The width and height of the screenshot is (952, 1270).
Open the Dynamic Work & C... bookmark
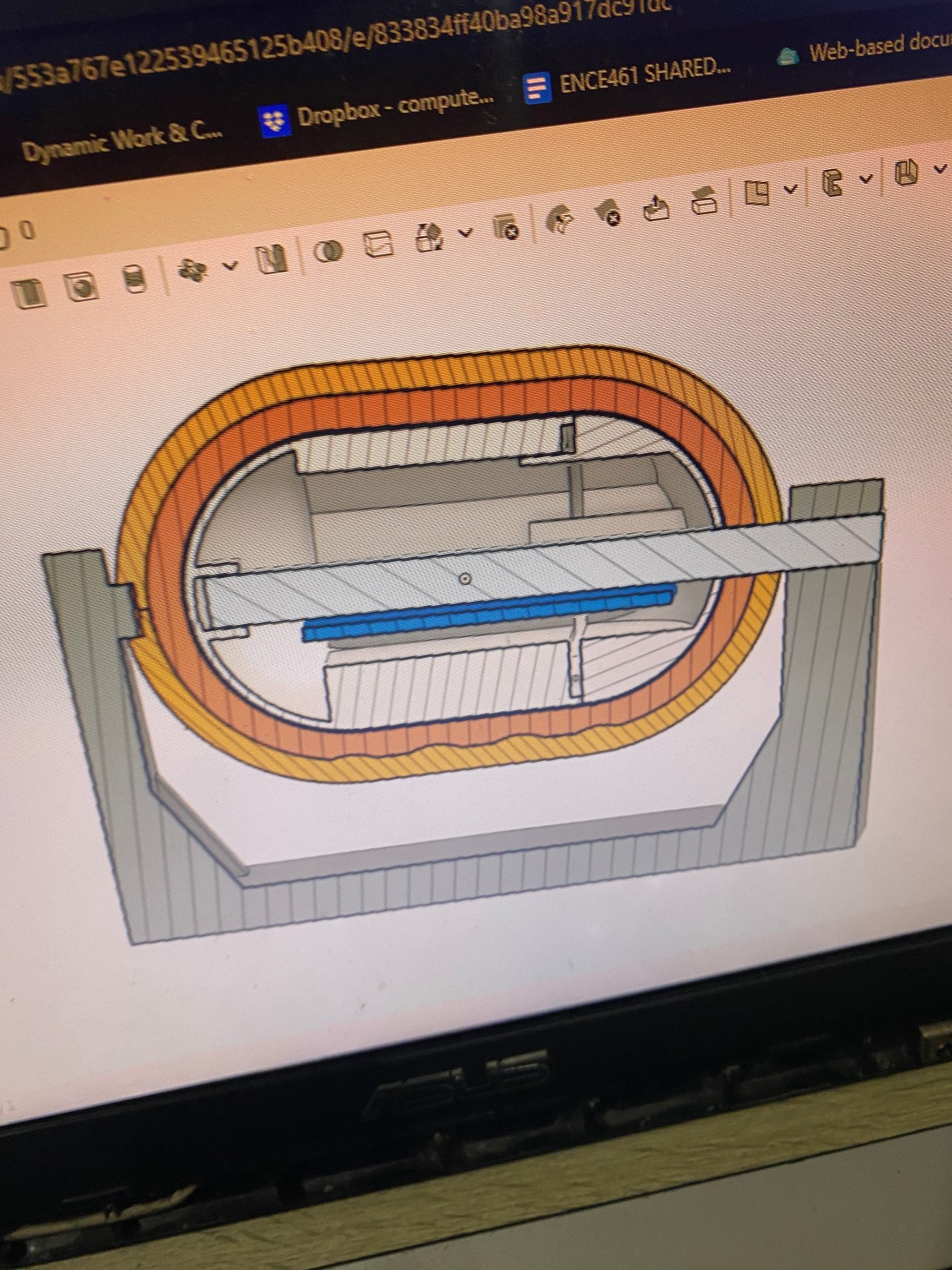point(123,140)
